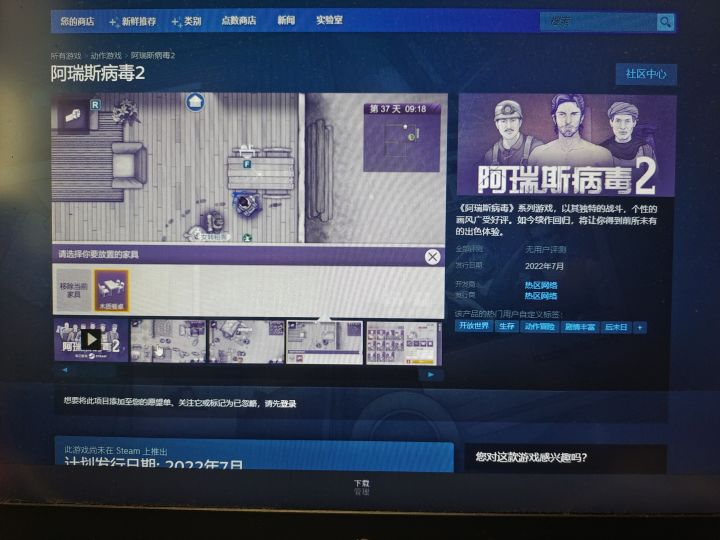Image resolution: width=720 pixels, height=540 pixels.
Task: Select the 生存 tag
Action: tap(506, 326)
